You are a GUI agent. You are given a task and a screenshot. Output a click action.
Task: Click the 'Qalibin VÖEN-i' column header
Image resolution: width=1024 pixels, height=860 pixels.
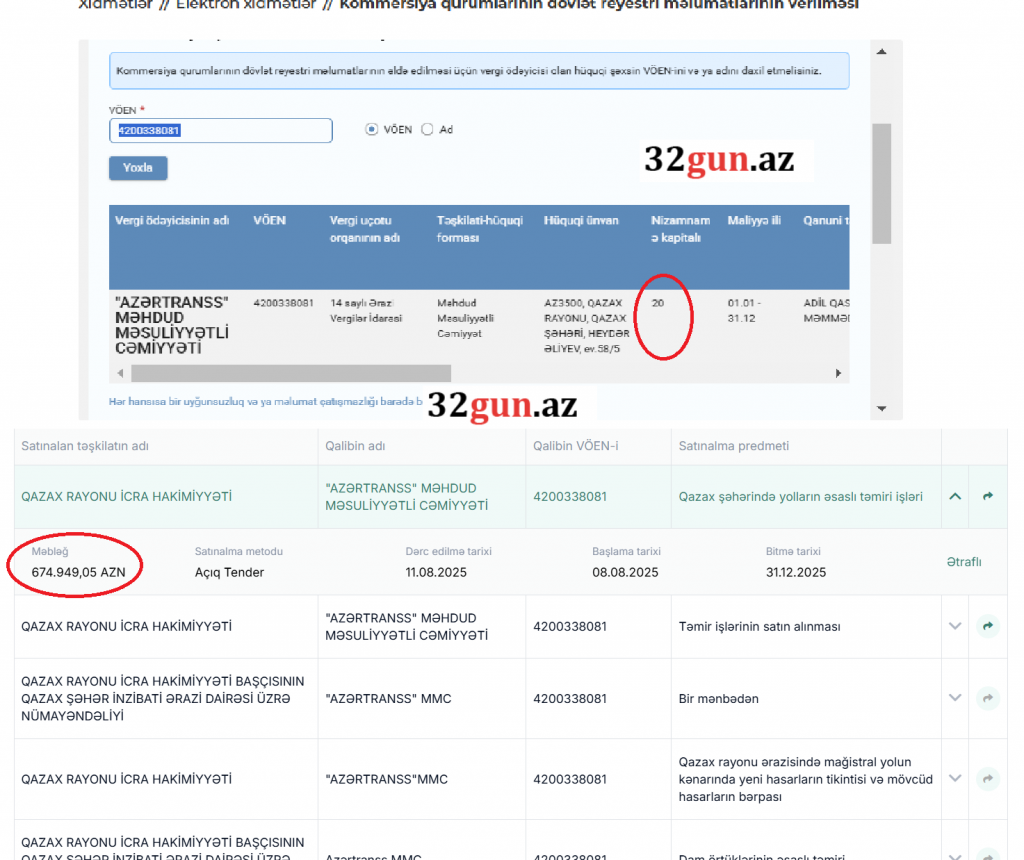(575, 446)
